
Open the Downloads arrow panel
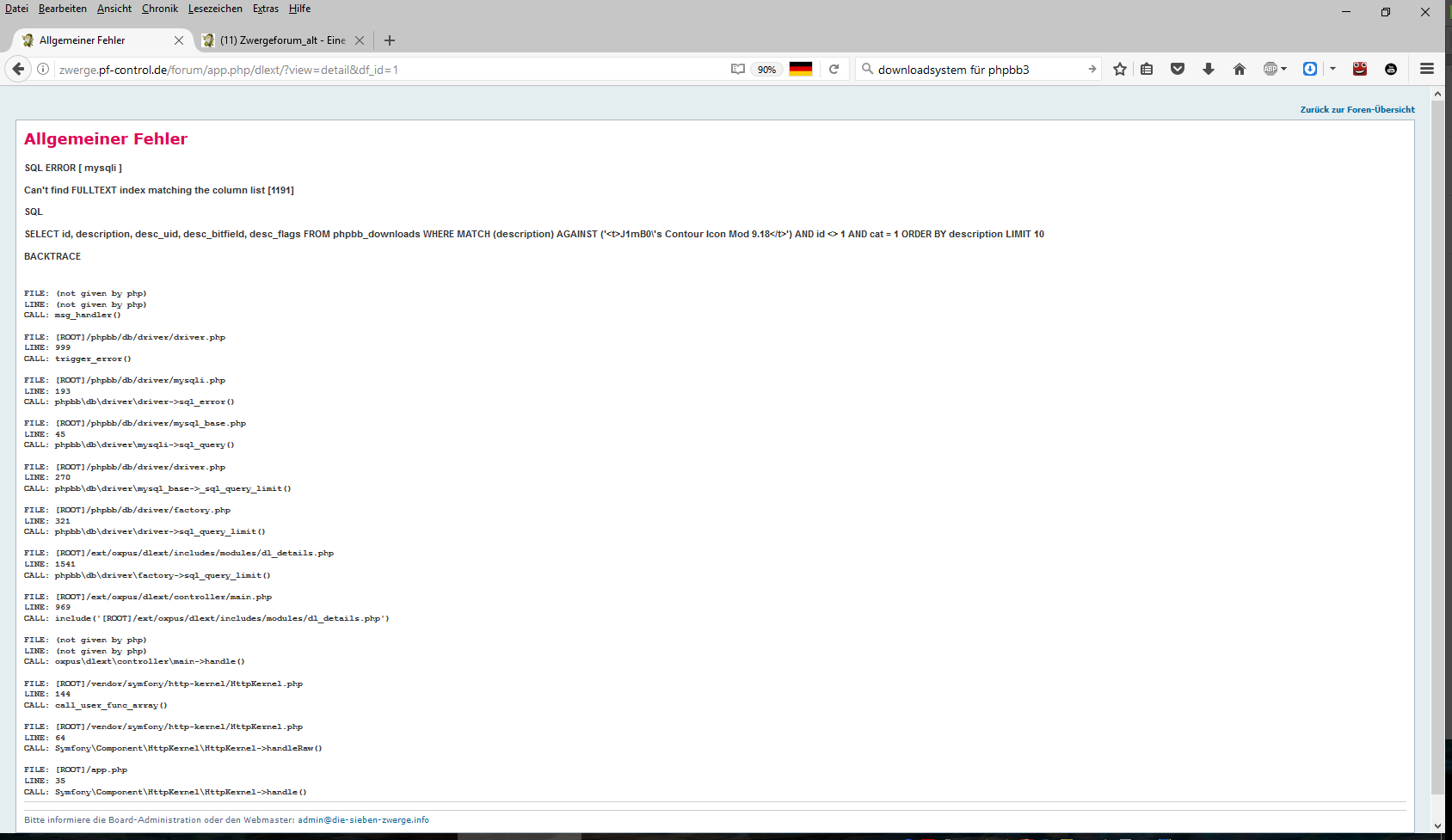(x=1209, y=69)
